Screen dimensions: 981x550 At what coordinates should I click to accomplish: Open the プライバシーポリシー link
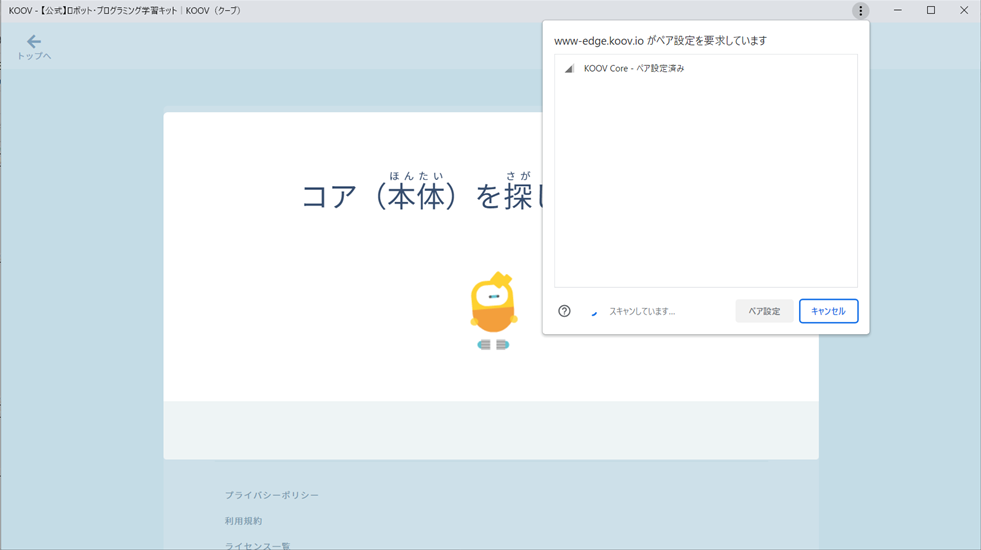272,495
